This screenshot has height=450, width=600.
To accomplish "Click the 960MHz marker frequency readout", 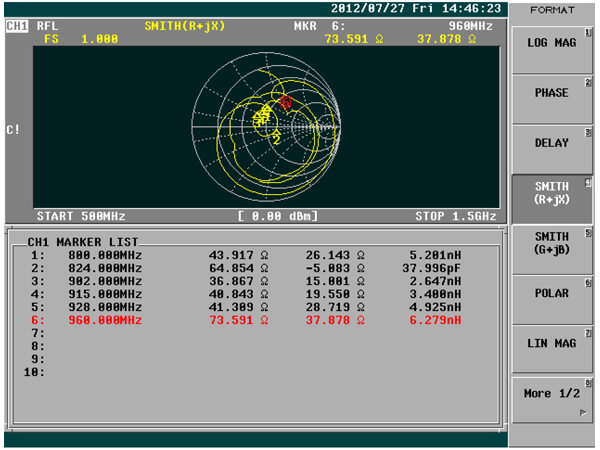I will (x=470, y=26).
